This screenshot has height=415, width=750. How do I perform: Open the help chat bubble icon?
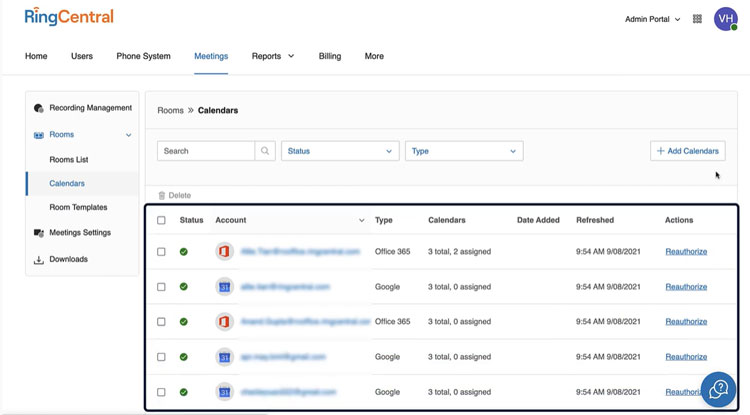click(718, 390)
